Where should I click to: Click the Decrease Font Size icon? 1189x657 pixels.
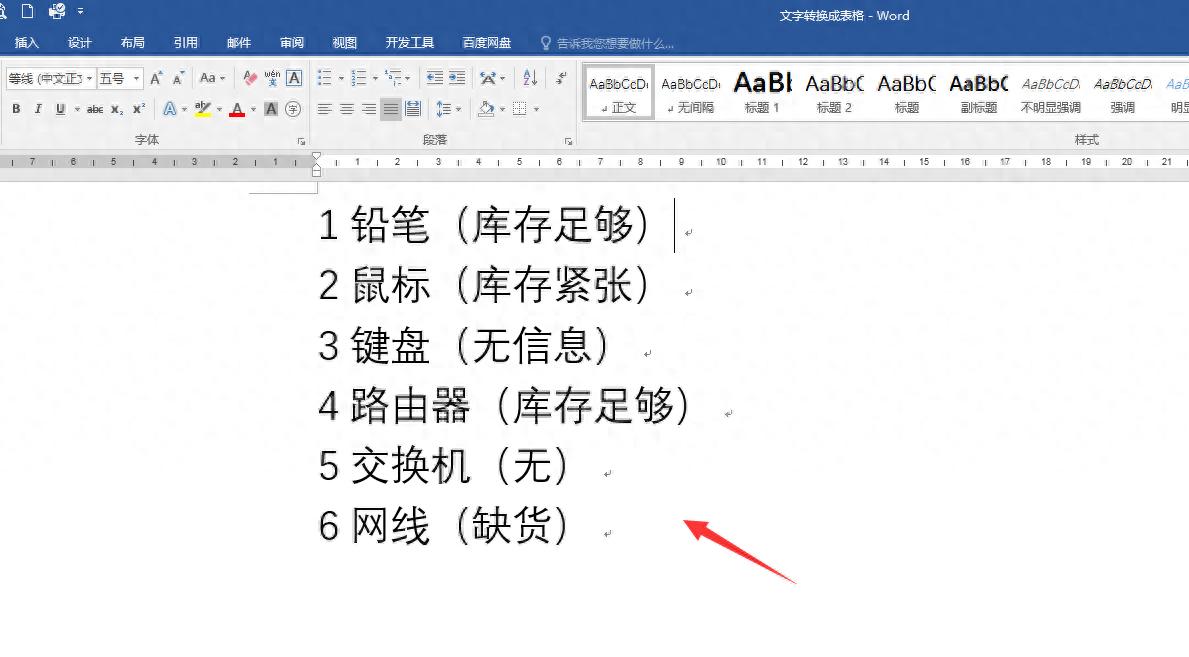(178, 77)
